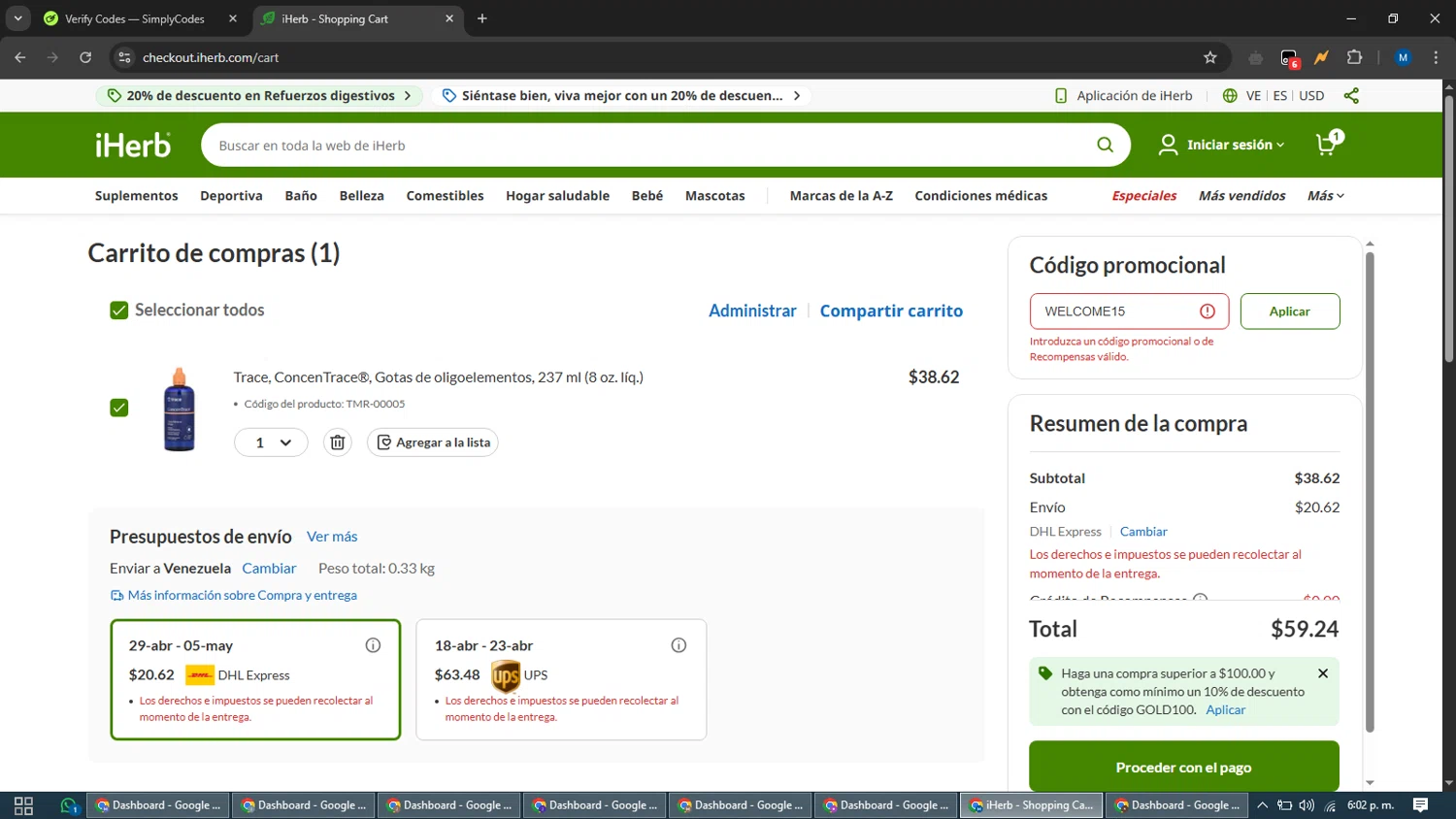Select DHL Express shipping option

(x=255, y=679)
